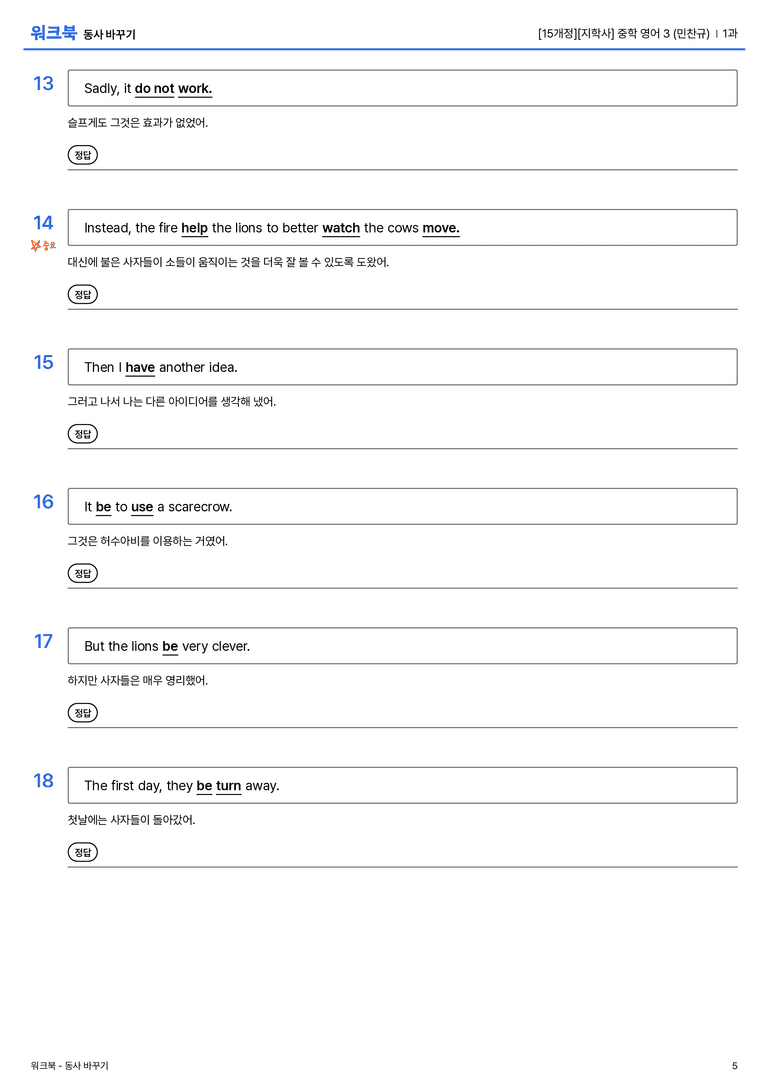Click the page number 5 in footer
The height and width of the screenshot is (1087, 768).
click(x=735, y=1066)
